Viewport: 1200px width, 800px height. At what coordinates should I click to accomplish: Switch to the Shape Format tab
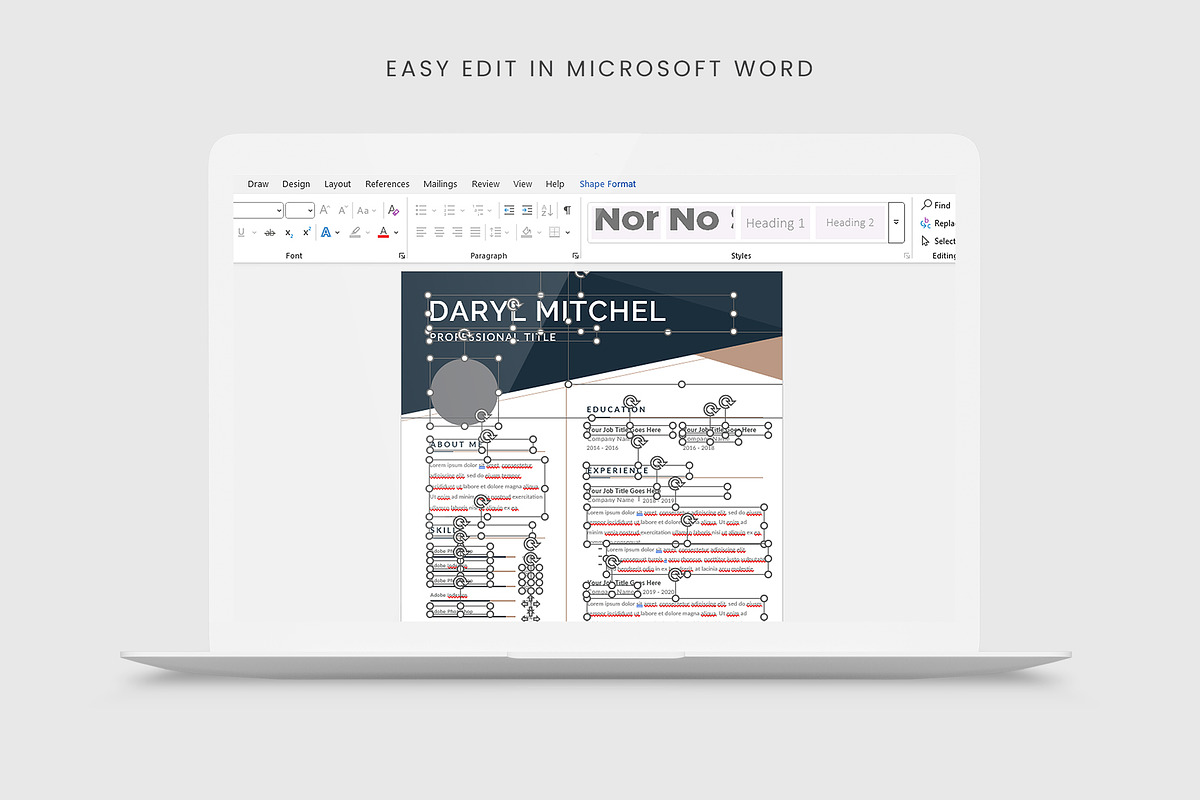click(x=607, y=184)
